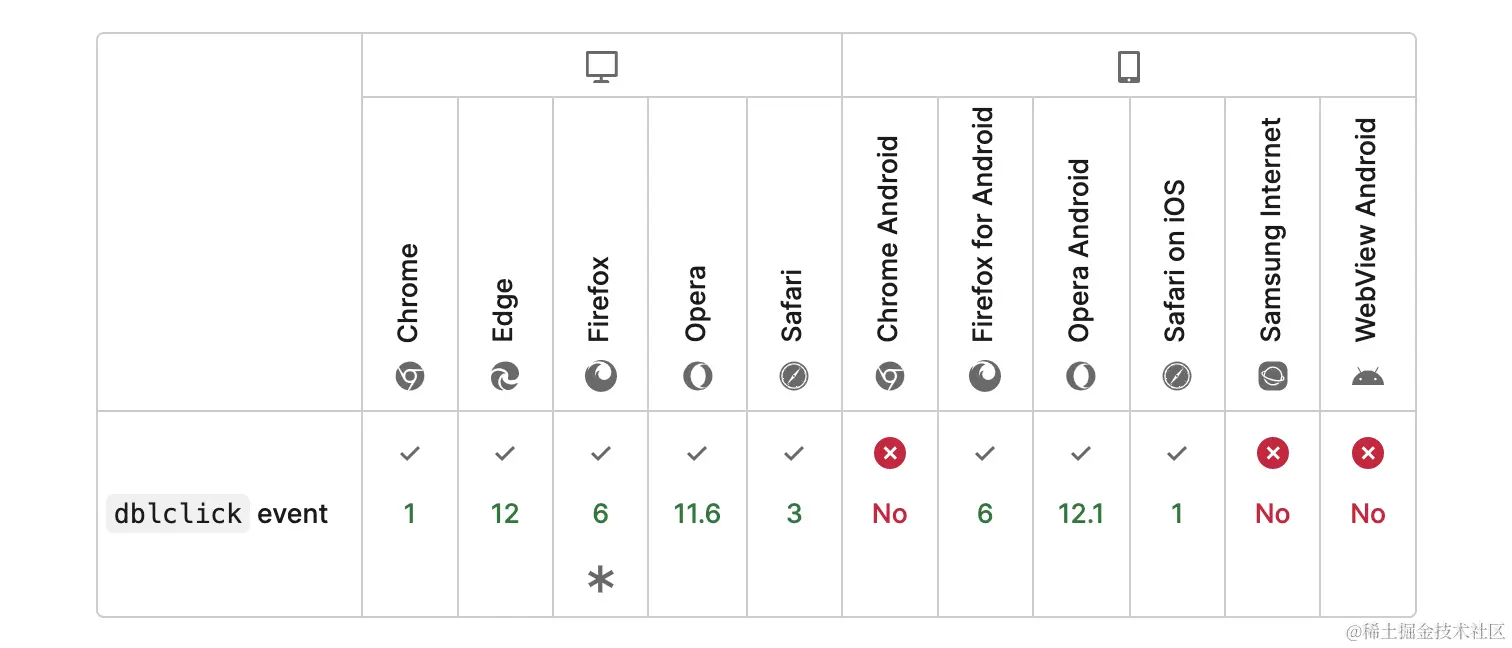Open Edge version 12 support cell
Viewport: 1512px width, 648px height.
point(505,514)
